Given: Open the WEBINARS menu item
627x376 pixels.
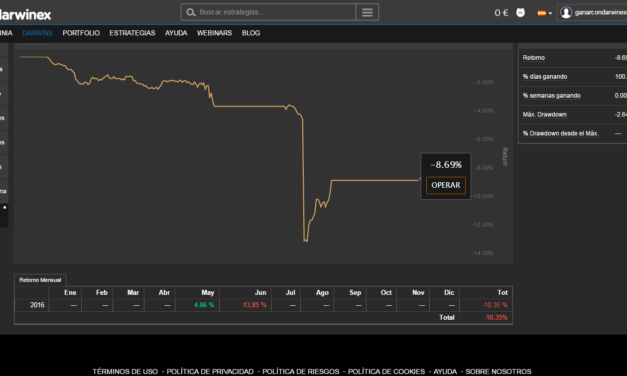Looking at the screenshot, I should pyautogui.click(x=214, y=33).
